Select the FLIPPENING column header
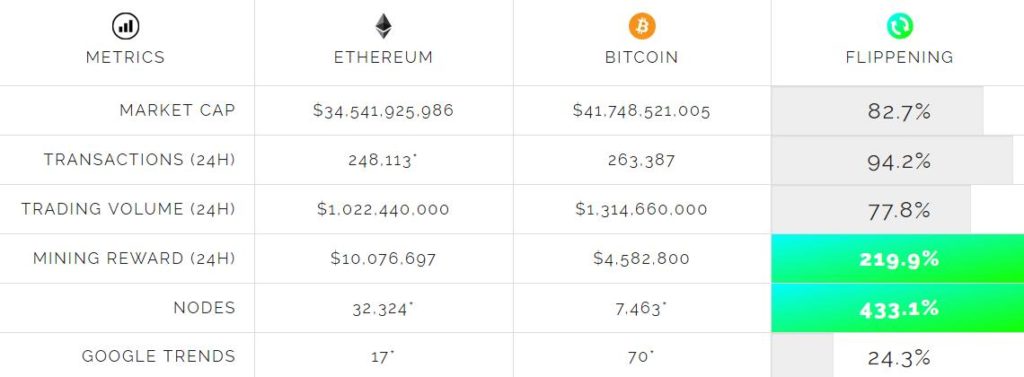Image resolution: width=1024 pixels, height=377 pixels. 899,57
